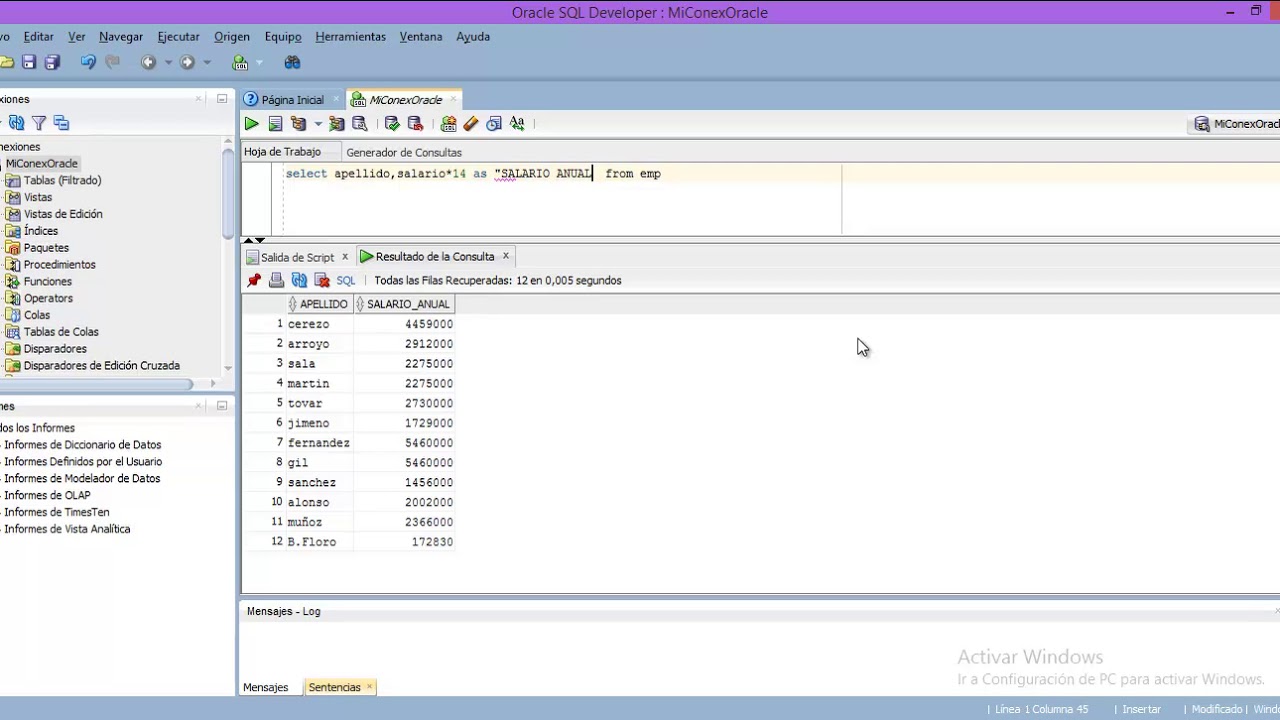Click the Commit icon
This screenshot has height=720, width=1280.
click(x=392, y=124)
